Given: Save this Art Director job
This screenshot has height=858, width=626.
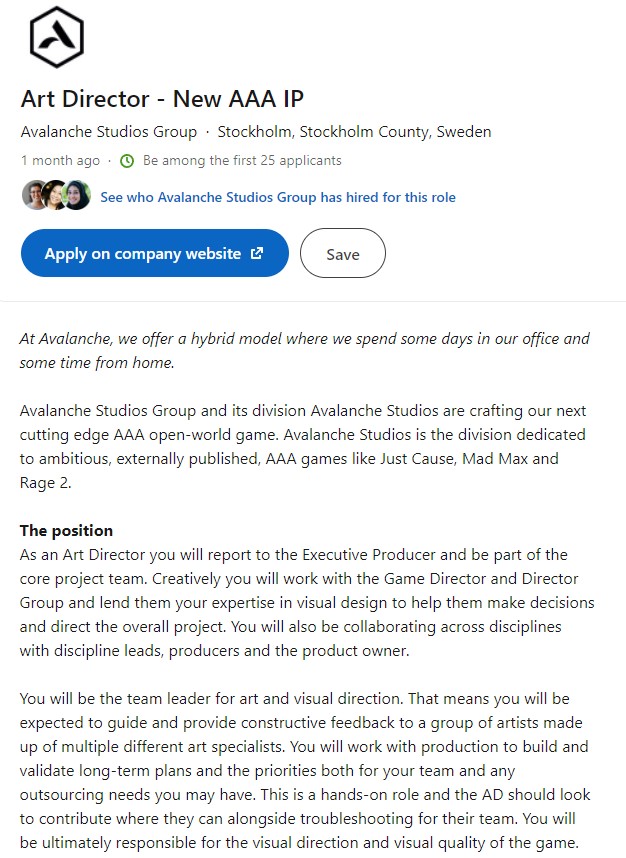Looking at the screenshot, I should [x=343, y=253].
